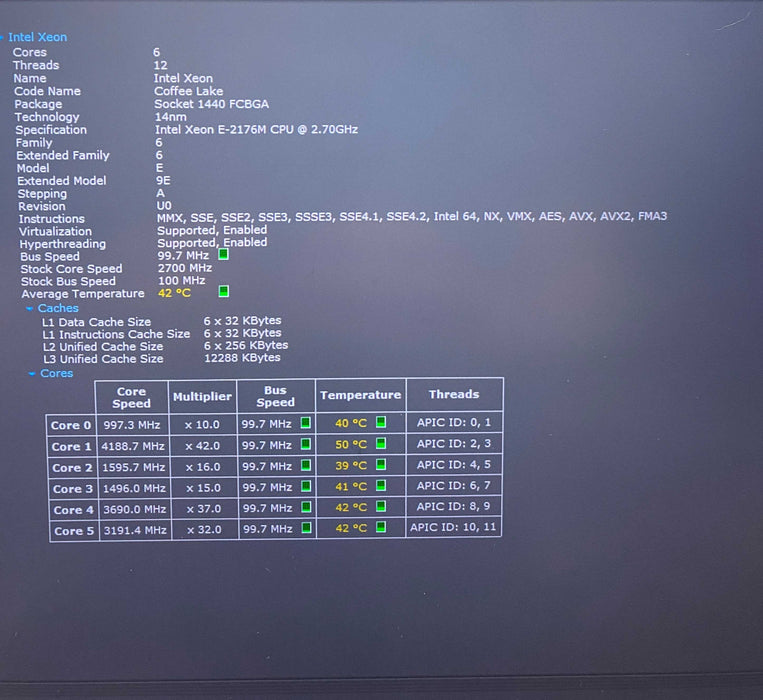Screen dimensions: 763x700
Task: Click the instructions list starting with MMX
Action: (412, 216)
